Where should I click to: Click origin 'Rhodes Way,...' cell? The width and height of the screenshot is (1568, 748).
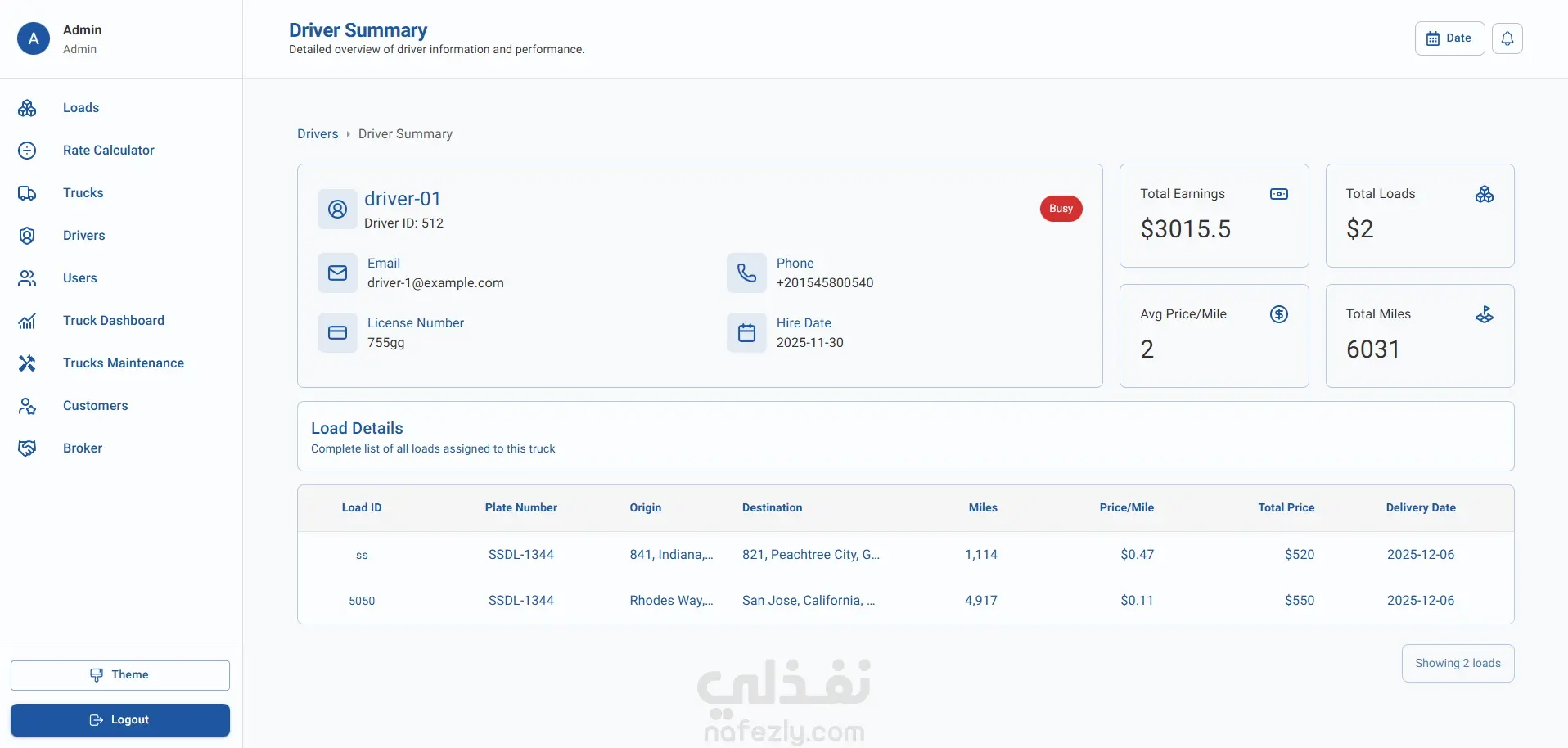coord(671,601)
